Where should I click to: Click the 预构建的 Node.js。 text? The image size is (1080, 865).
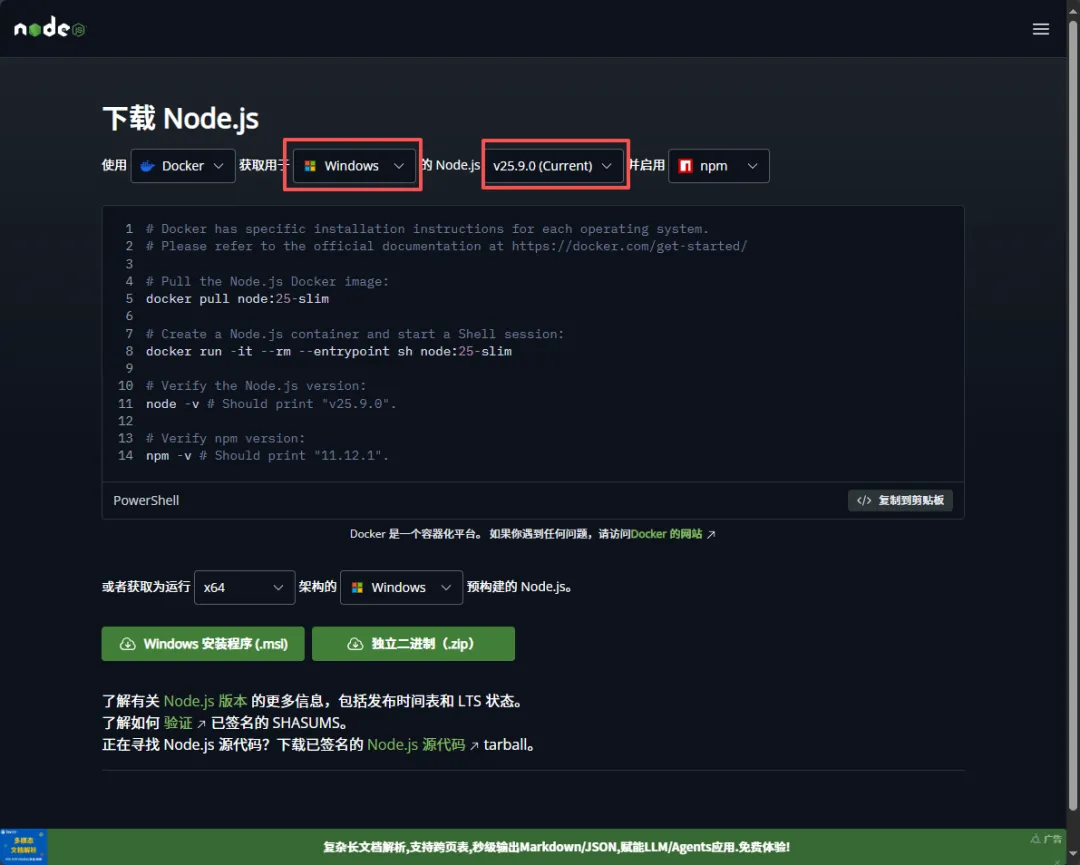(519, 587)
